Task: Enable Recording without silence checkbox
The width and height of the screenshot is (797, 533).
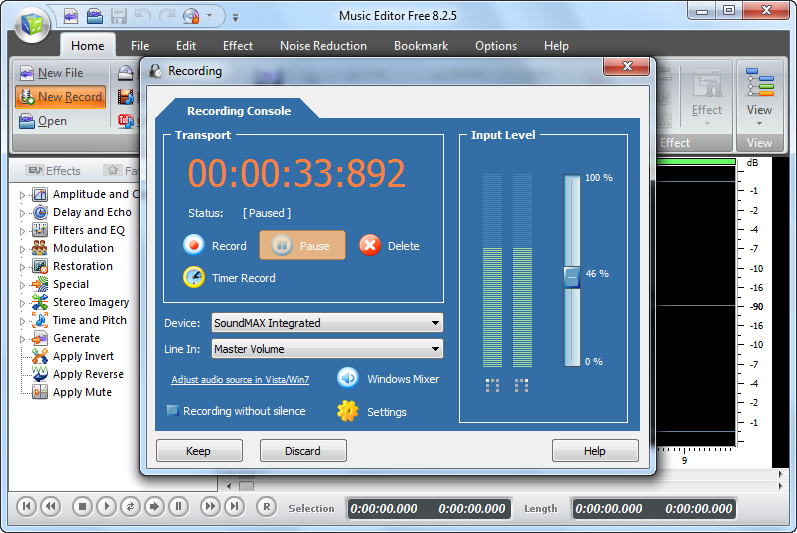Action: point(173,411)
